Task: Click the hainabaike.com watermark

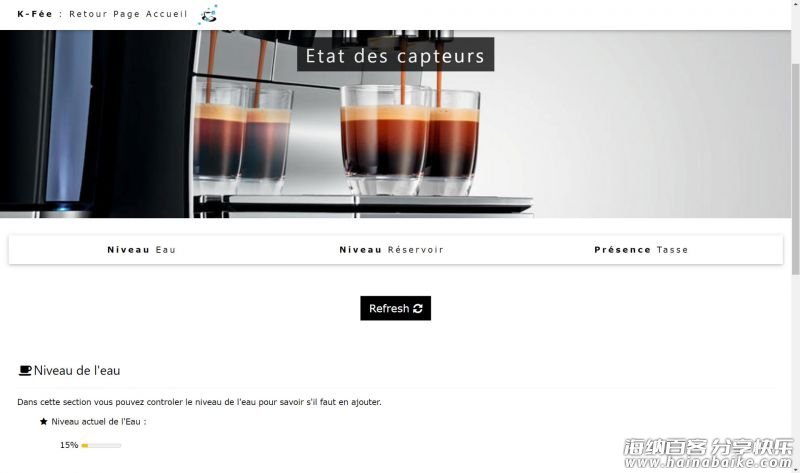Action: click(x=709, y=454)
